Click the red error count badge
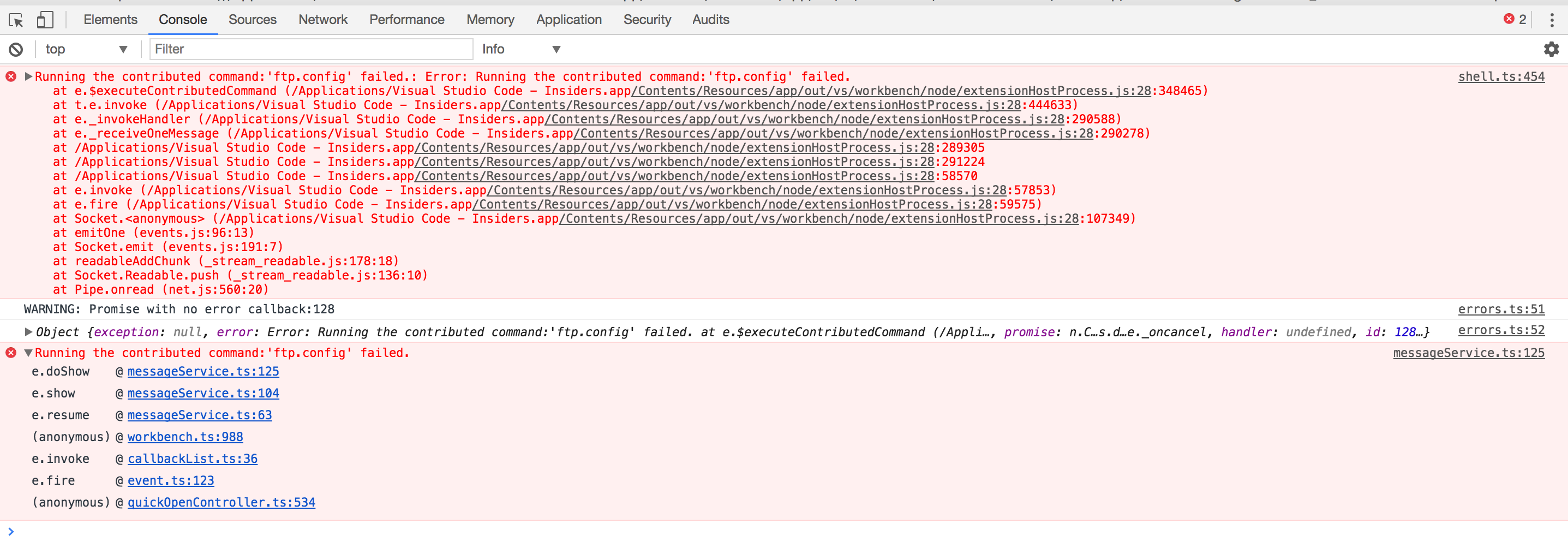The image size is (1568, 547). point(1515,20)
